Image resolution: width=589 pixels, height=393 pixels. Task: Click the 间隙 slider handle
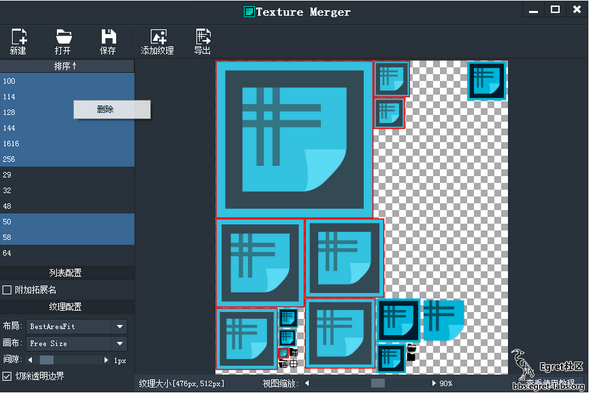(x=47, y=360)
